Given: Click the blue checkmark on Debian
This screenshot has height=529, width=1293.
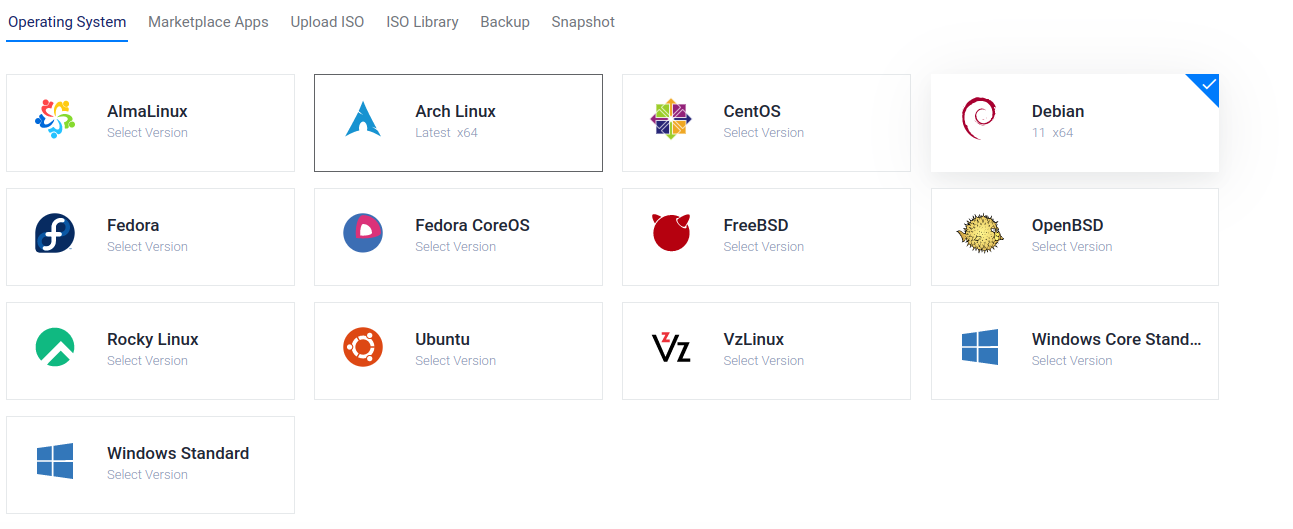Looking at the screenshot, I should [x=1208, y=85].
